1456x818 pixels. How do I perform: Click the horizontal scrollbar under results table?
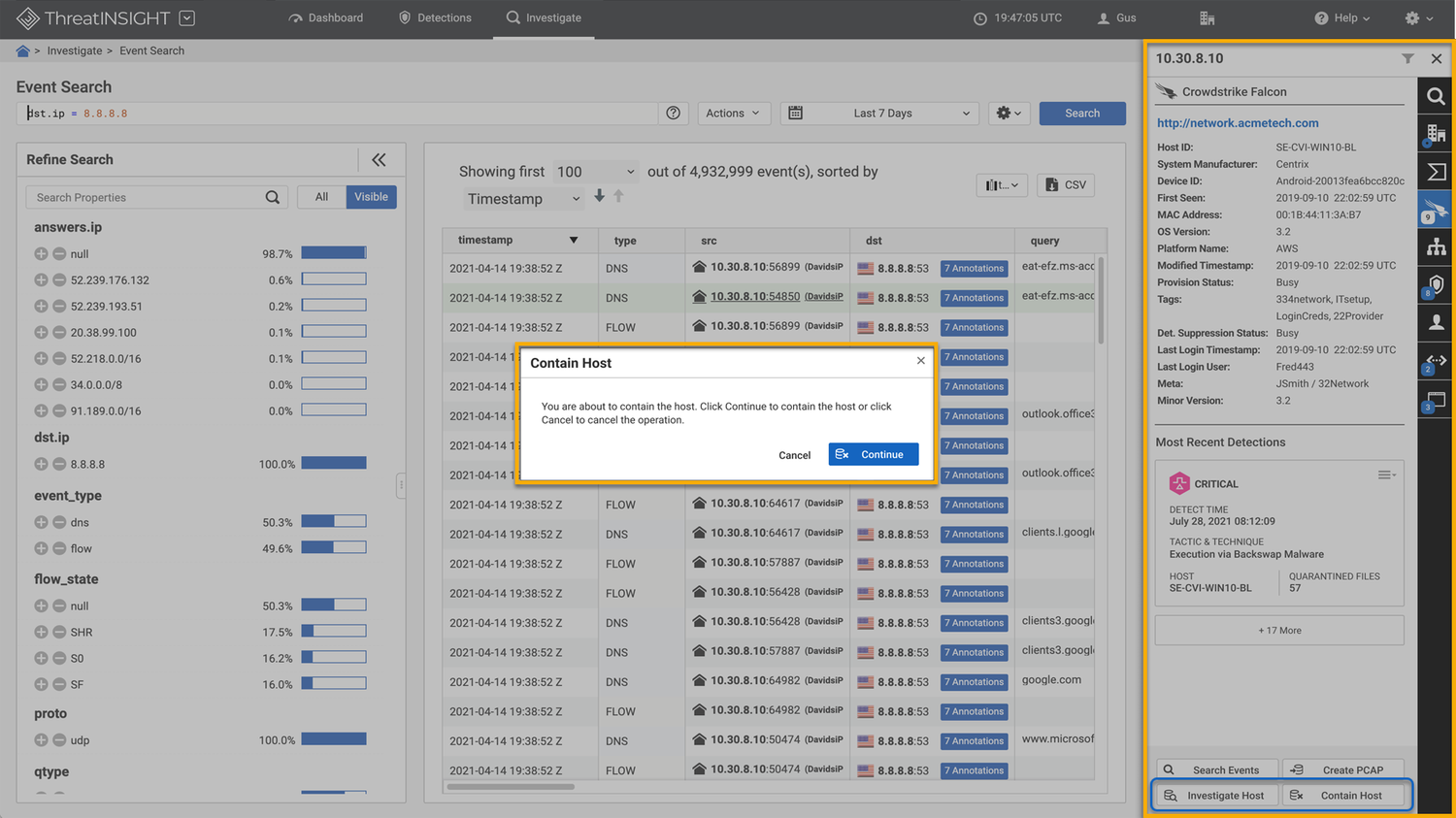pos(511,786)
